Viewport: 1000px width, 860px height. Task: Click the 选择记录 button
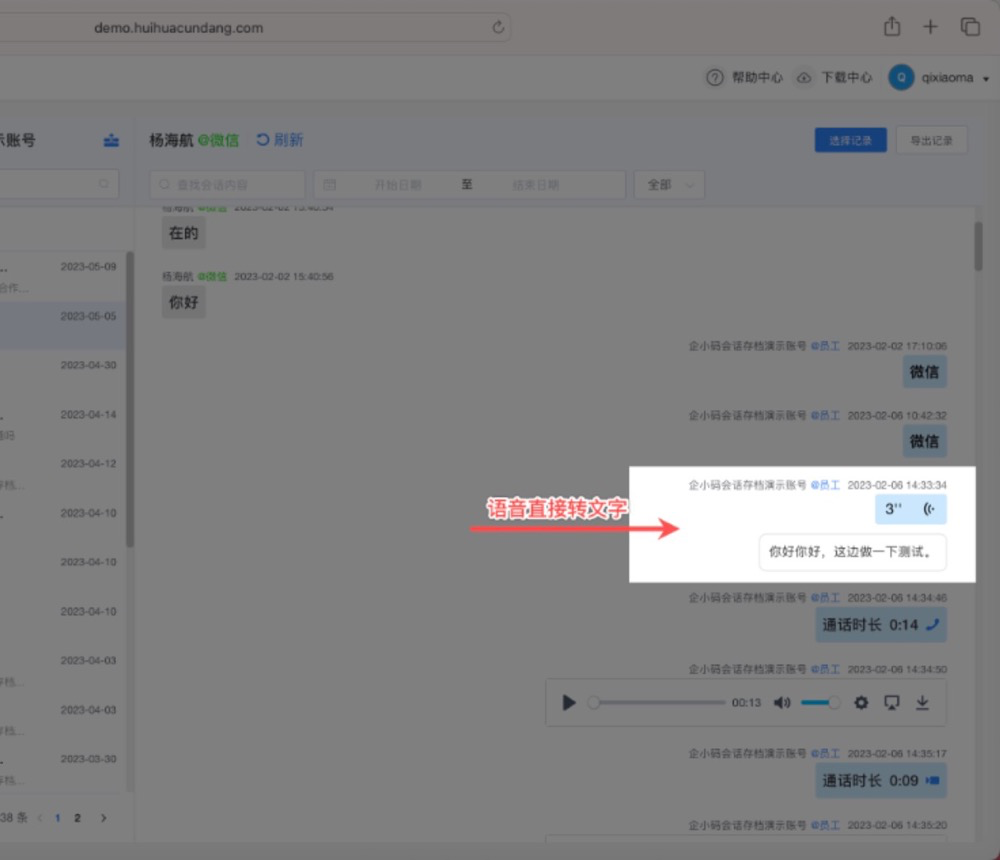(850, 141)
